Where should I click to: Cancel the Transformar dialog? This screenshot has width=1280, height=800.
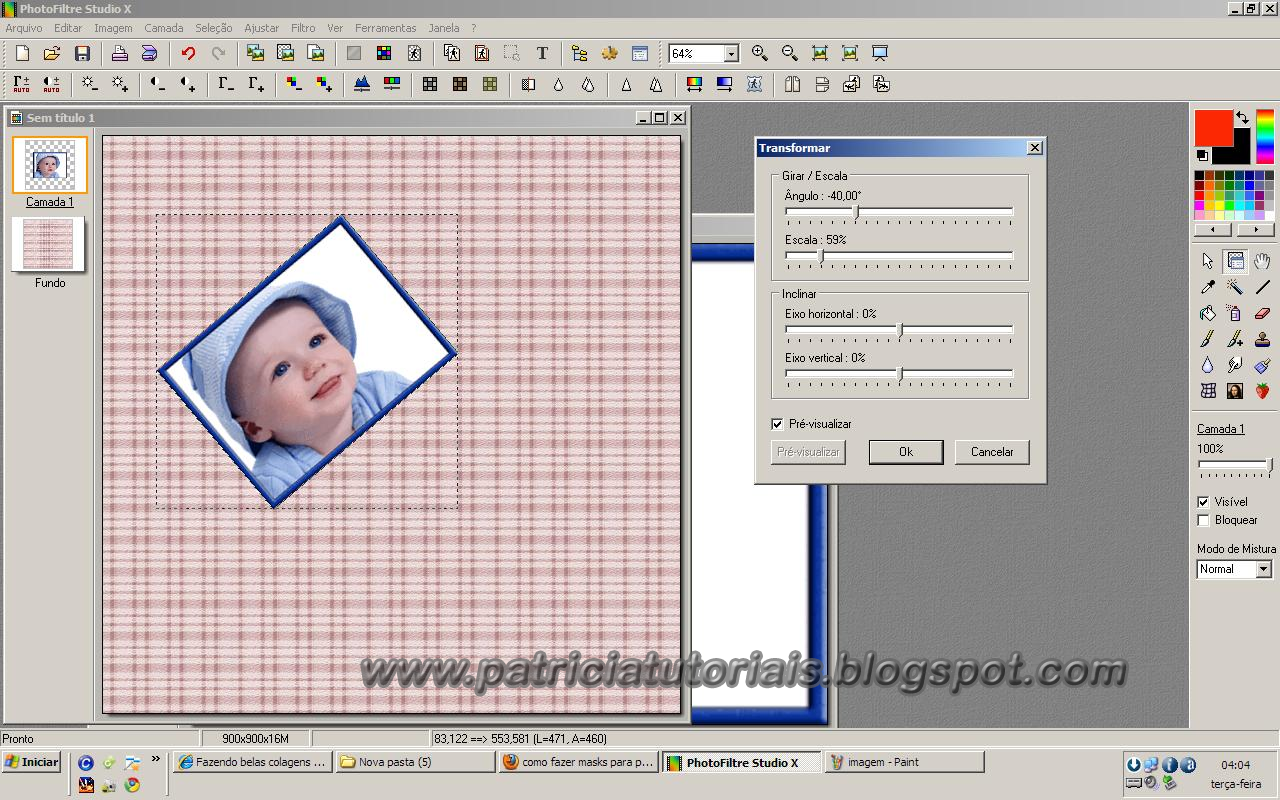[x=991, y=452]
